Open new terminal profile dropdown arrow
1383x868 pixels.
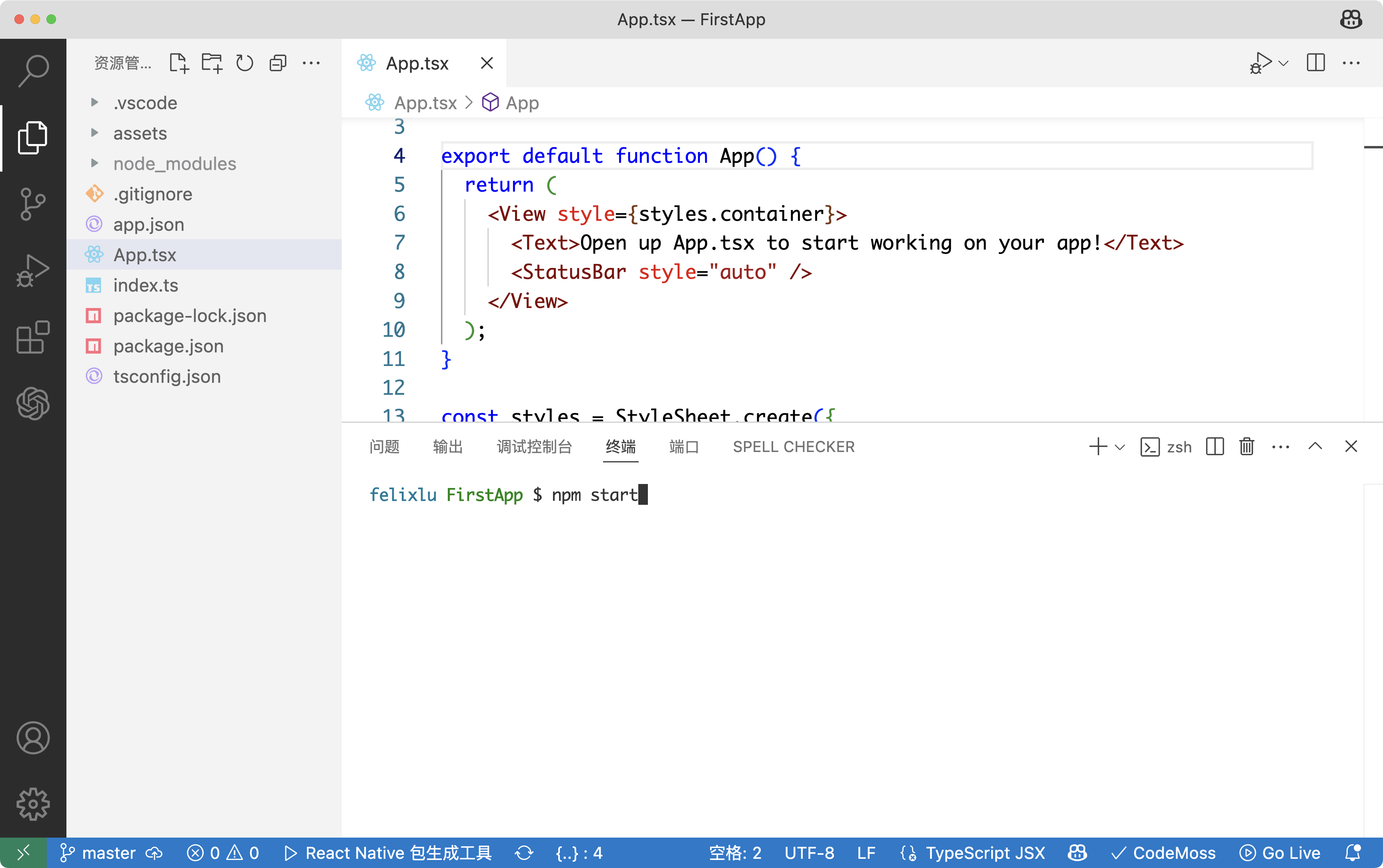[x=1119, y=447]
